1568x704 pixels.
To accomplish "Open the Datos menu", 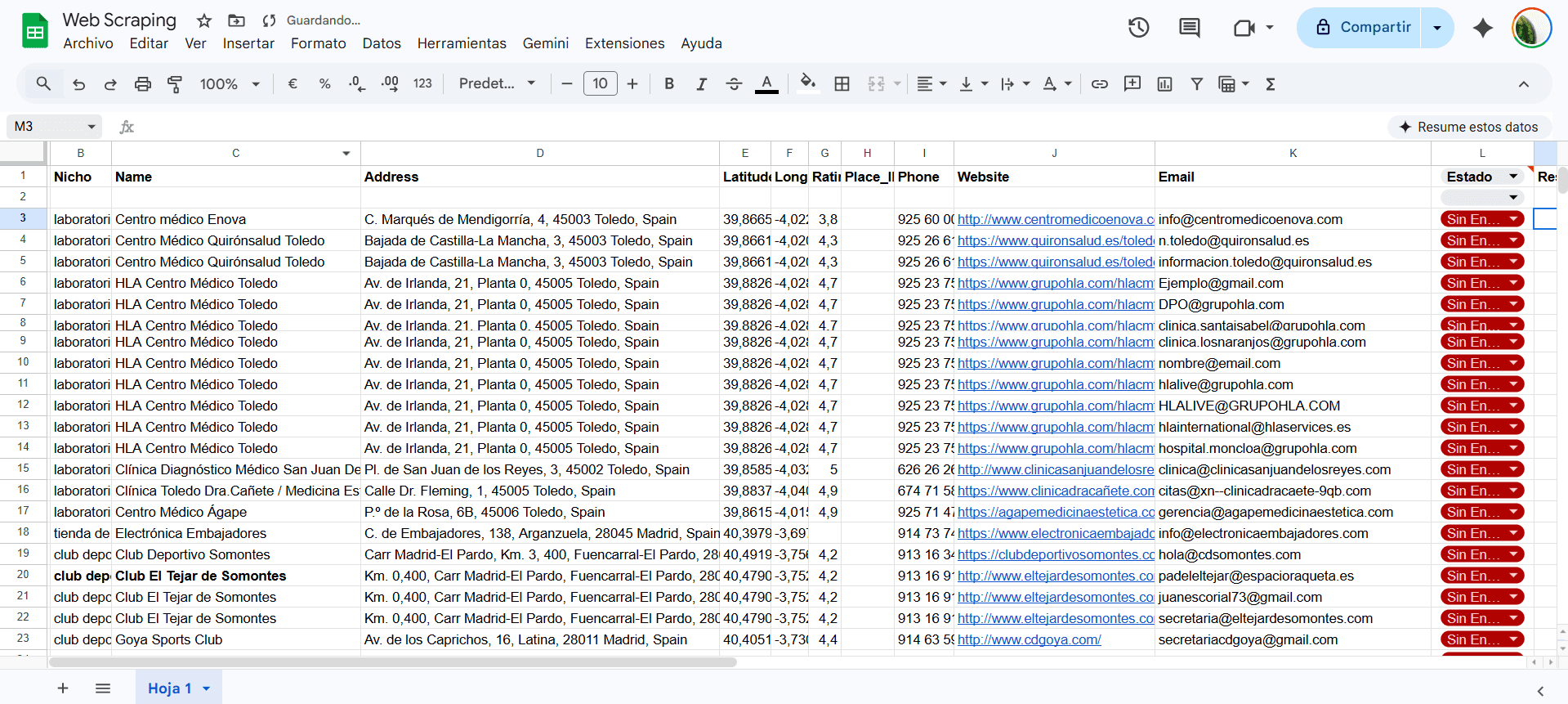I will click(382, 43).
